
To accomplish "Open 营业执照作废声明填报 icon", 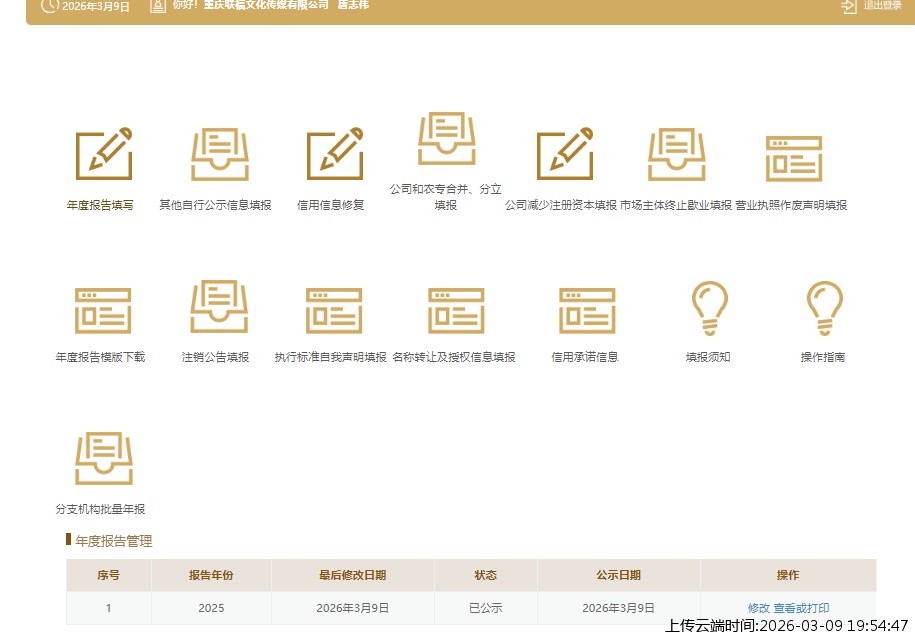I will (x=793, y=158).
